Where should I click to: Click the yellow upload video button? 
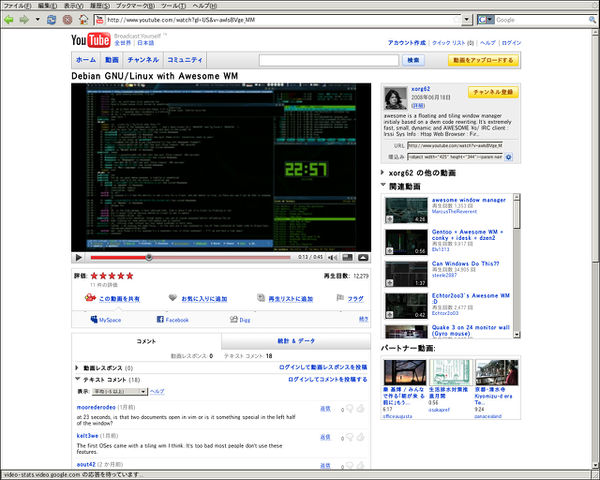(483, 60)
